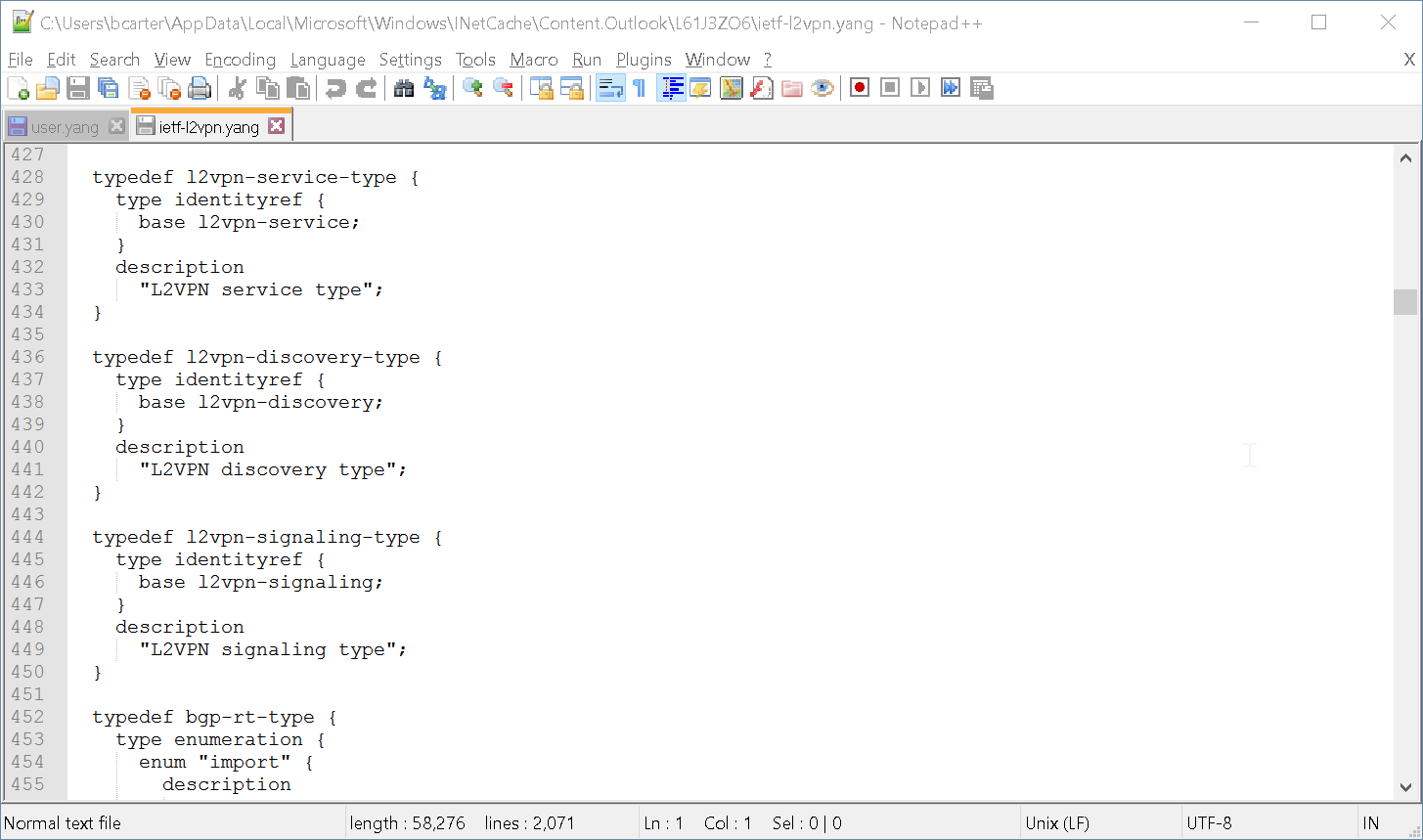Open the View menu

pyautogui.click(x=172, y=60)
